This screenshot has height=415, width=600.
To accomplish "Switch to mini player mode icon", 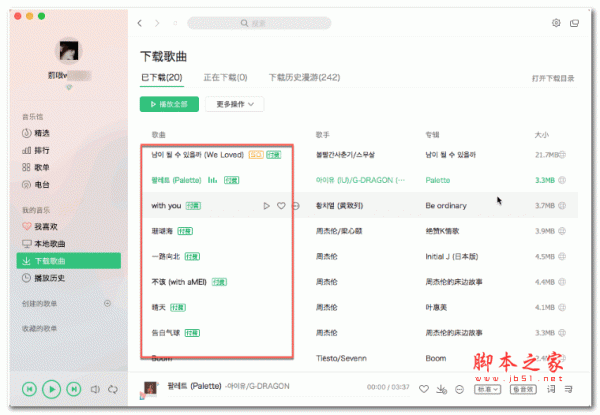I will 574,23.
